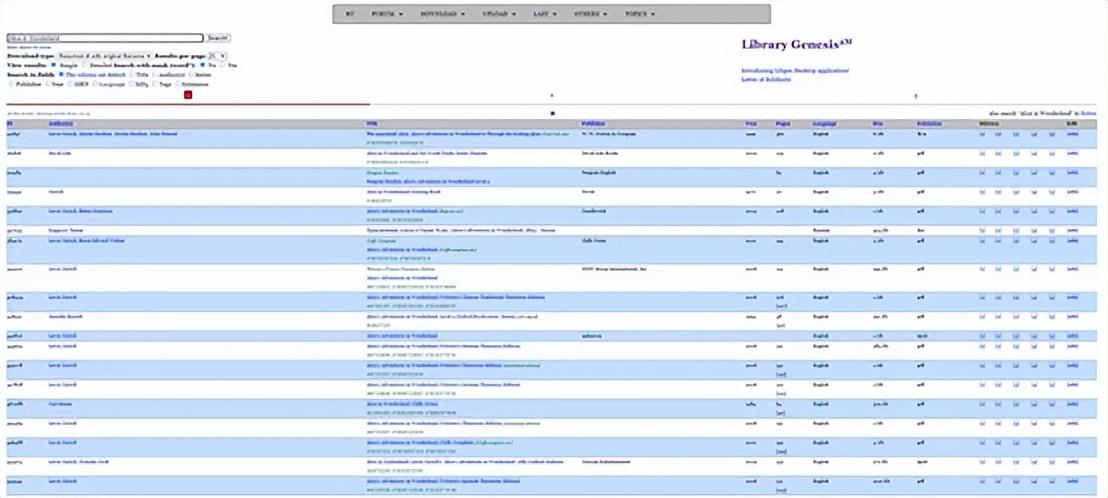Screen dimensions: 1108x498
Task: Click the RU language item in the nav bar
Action: tap(351, 13)
